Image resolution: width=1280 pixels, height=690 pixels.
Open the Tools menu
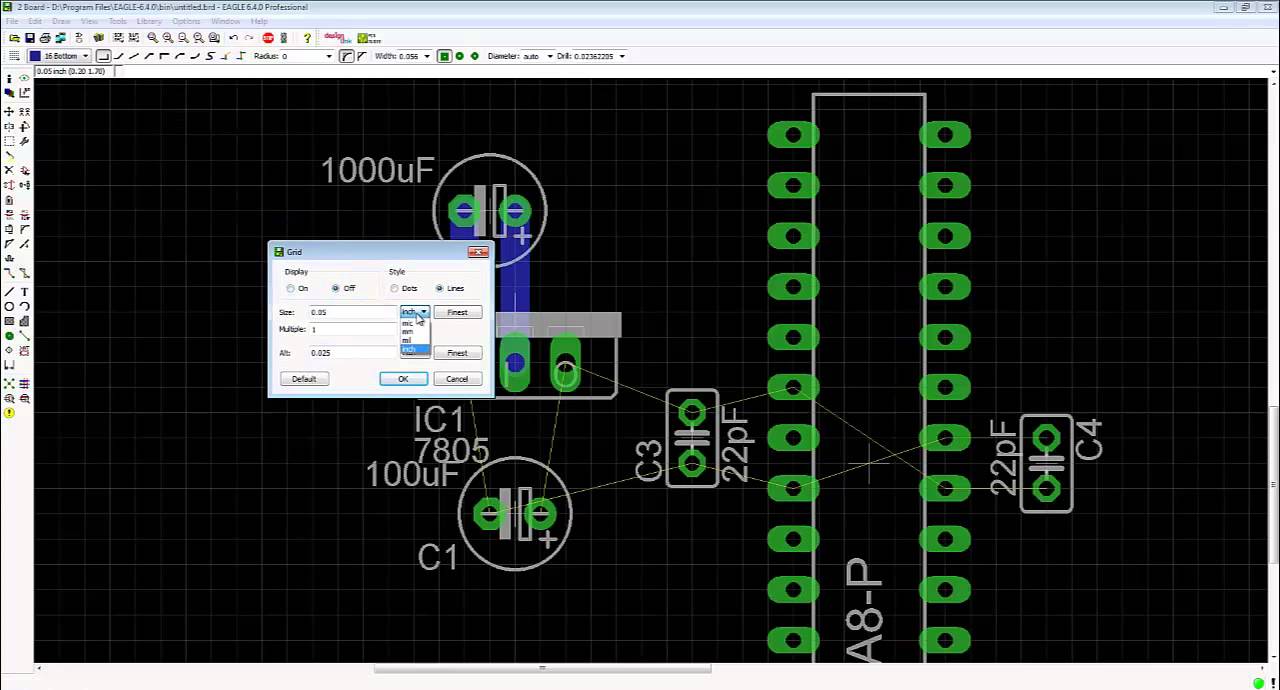tap(117, 21)
